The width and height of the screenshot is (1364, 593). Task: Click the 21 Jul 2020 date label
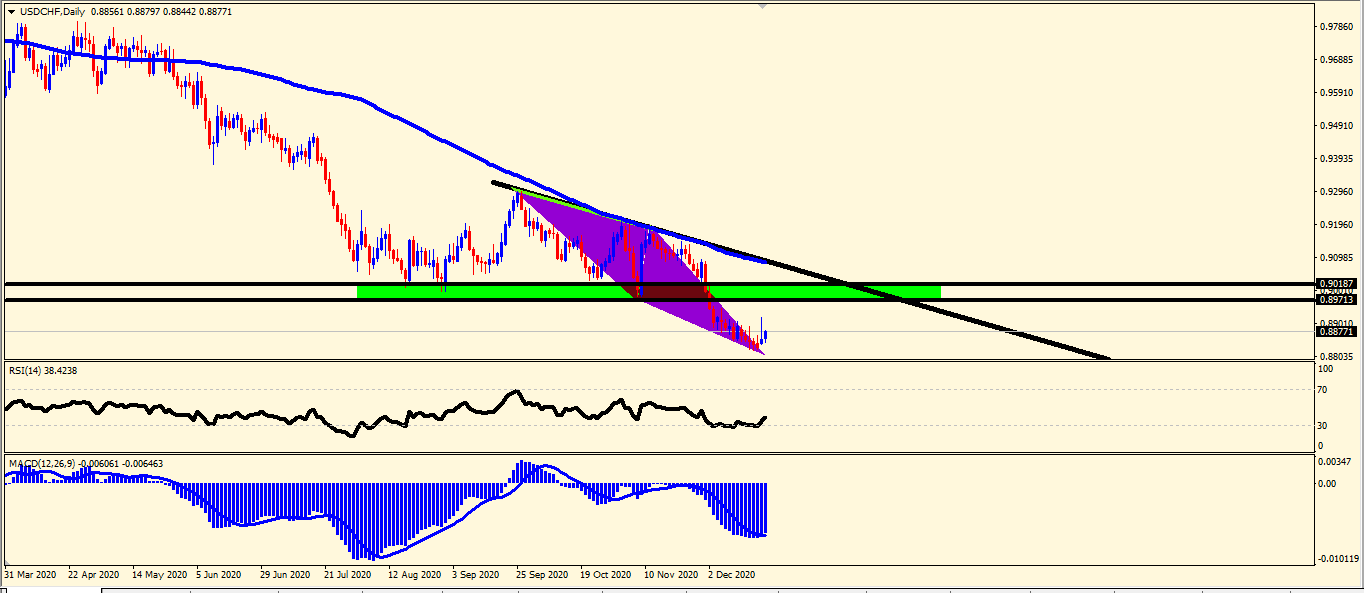(349, 575)
